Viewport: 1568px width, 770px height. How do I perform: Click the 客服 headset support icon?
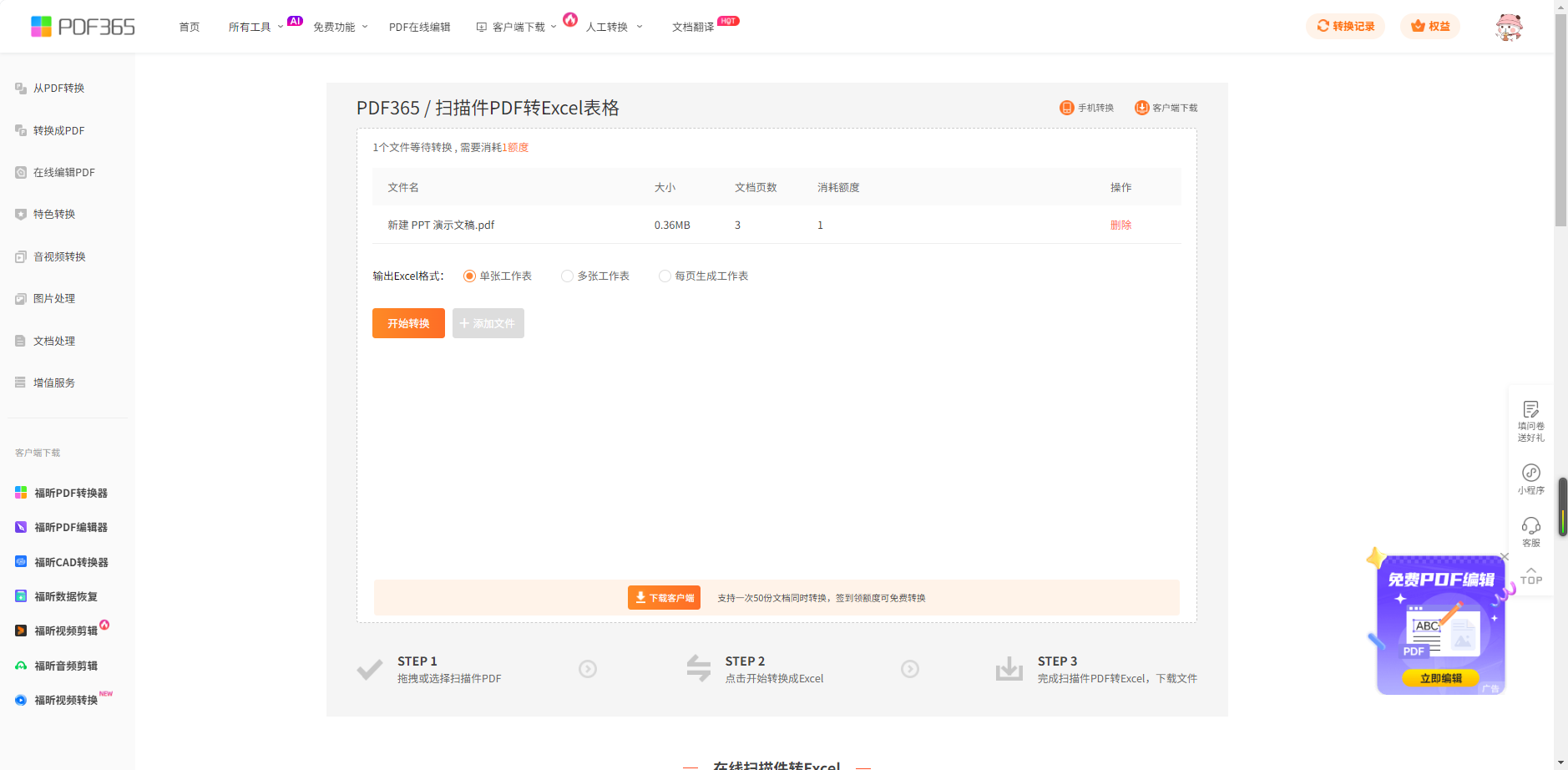(1530, 526)
